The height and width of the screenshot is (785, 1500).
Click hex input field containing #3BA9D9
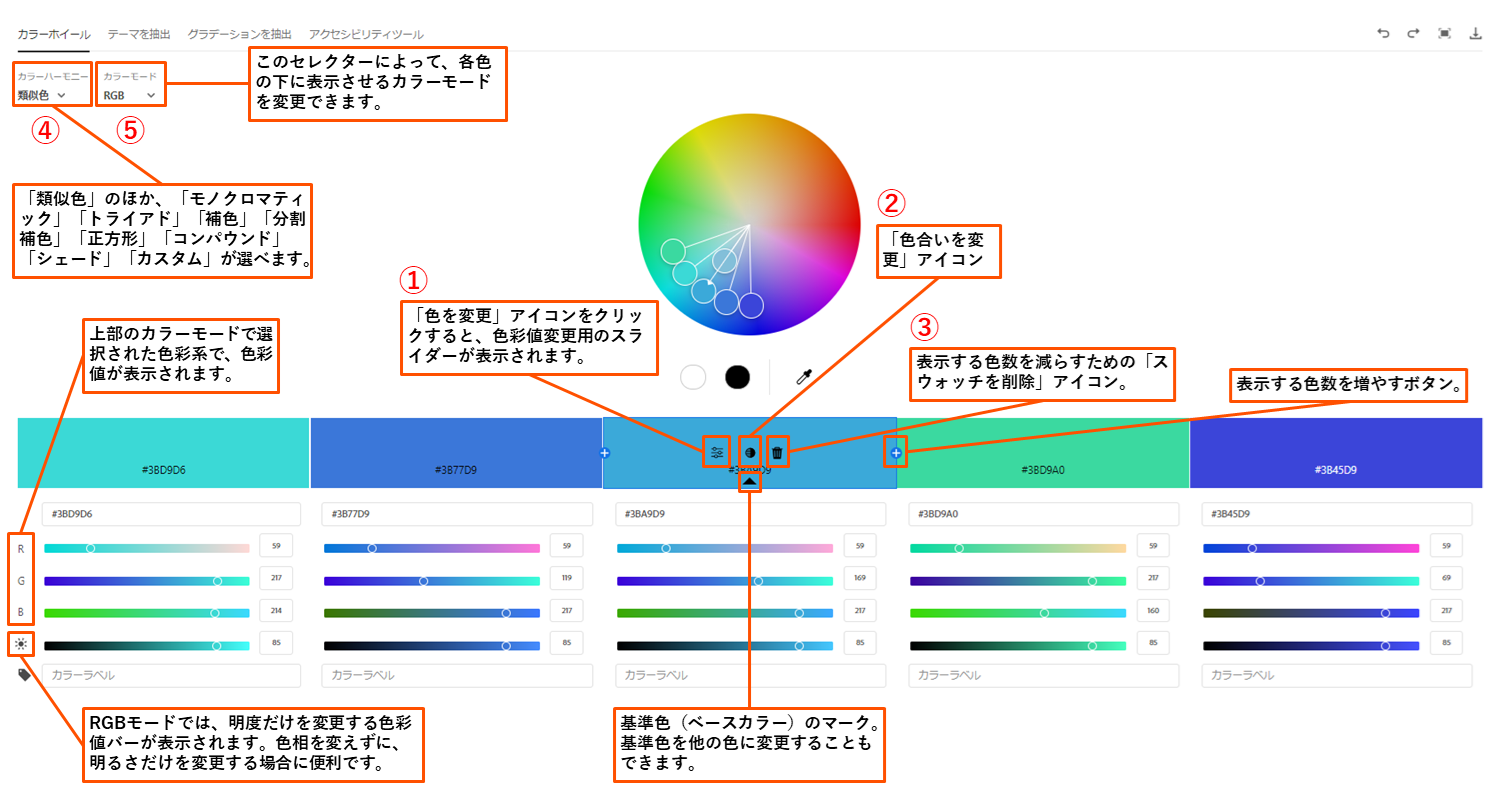click(x=751, y=514)
